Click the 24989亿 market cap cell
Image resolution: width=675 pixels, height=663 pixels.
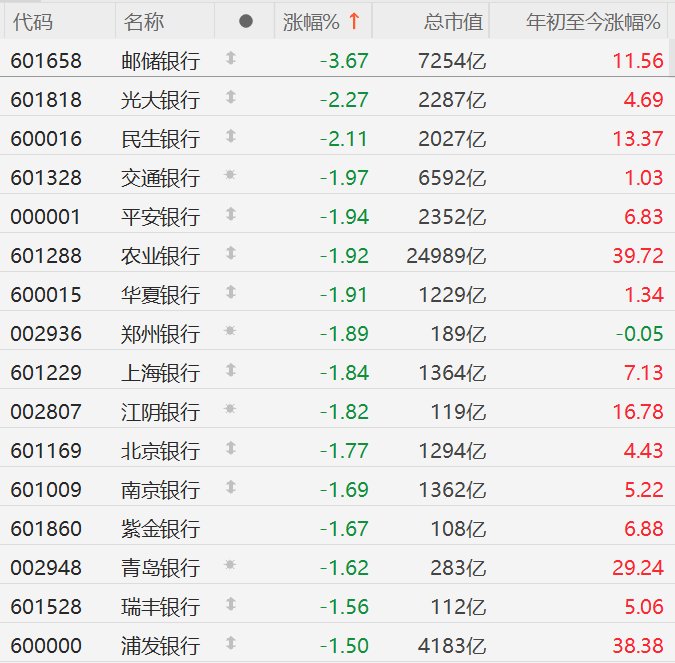(446, 256)
